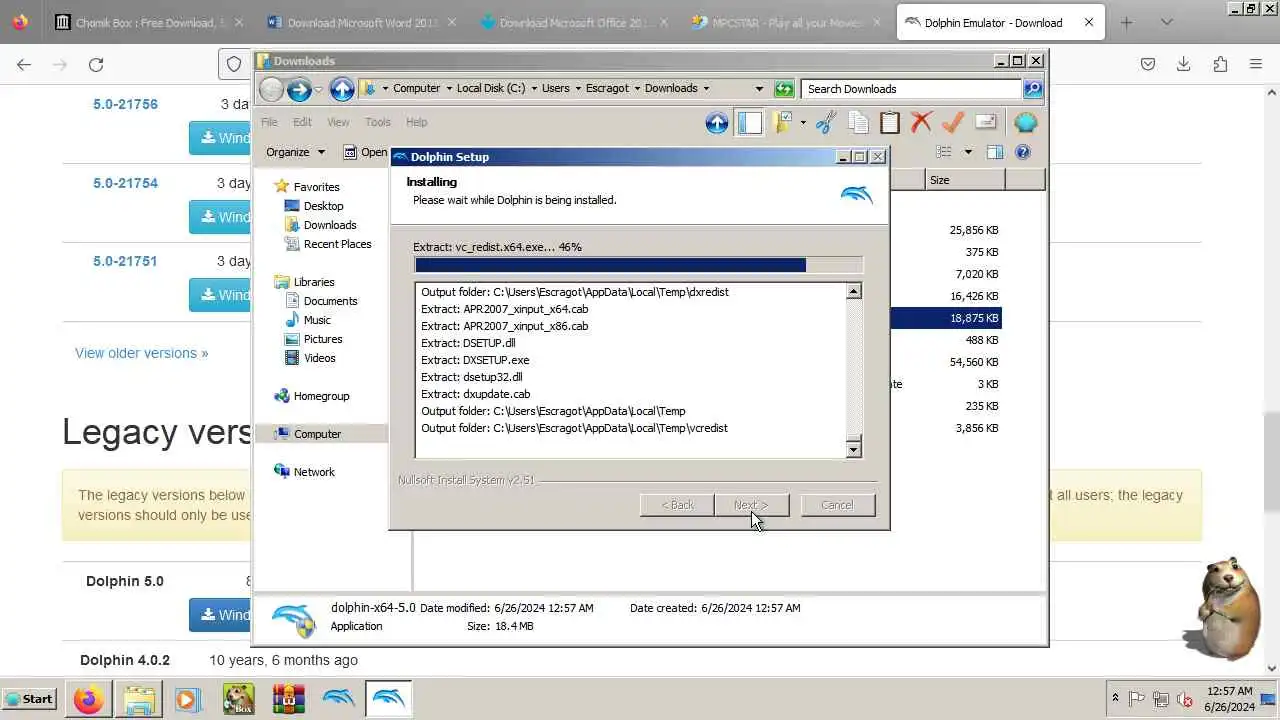Switch to the MPCSTAR browser tab
Screen dimensions: 1280x720
tap(784, 22)
